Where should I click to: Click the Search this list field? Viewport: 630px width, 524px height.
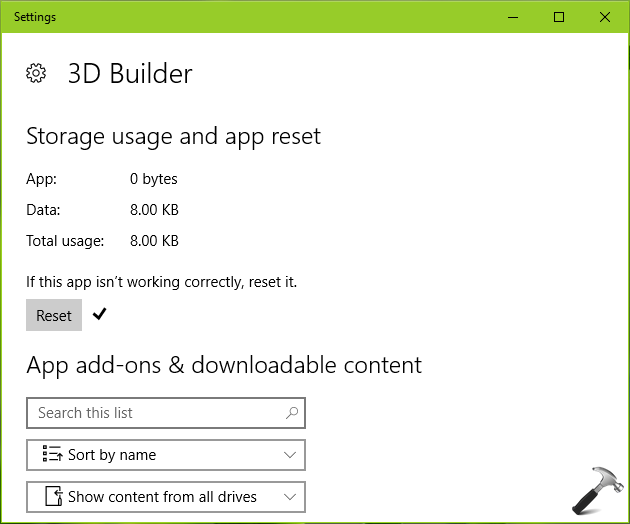[x=166, y=413]
